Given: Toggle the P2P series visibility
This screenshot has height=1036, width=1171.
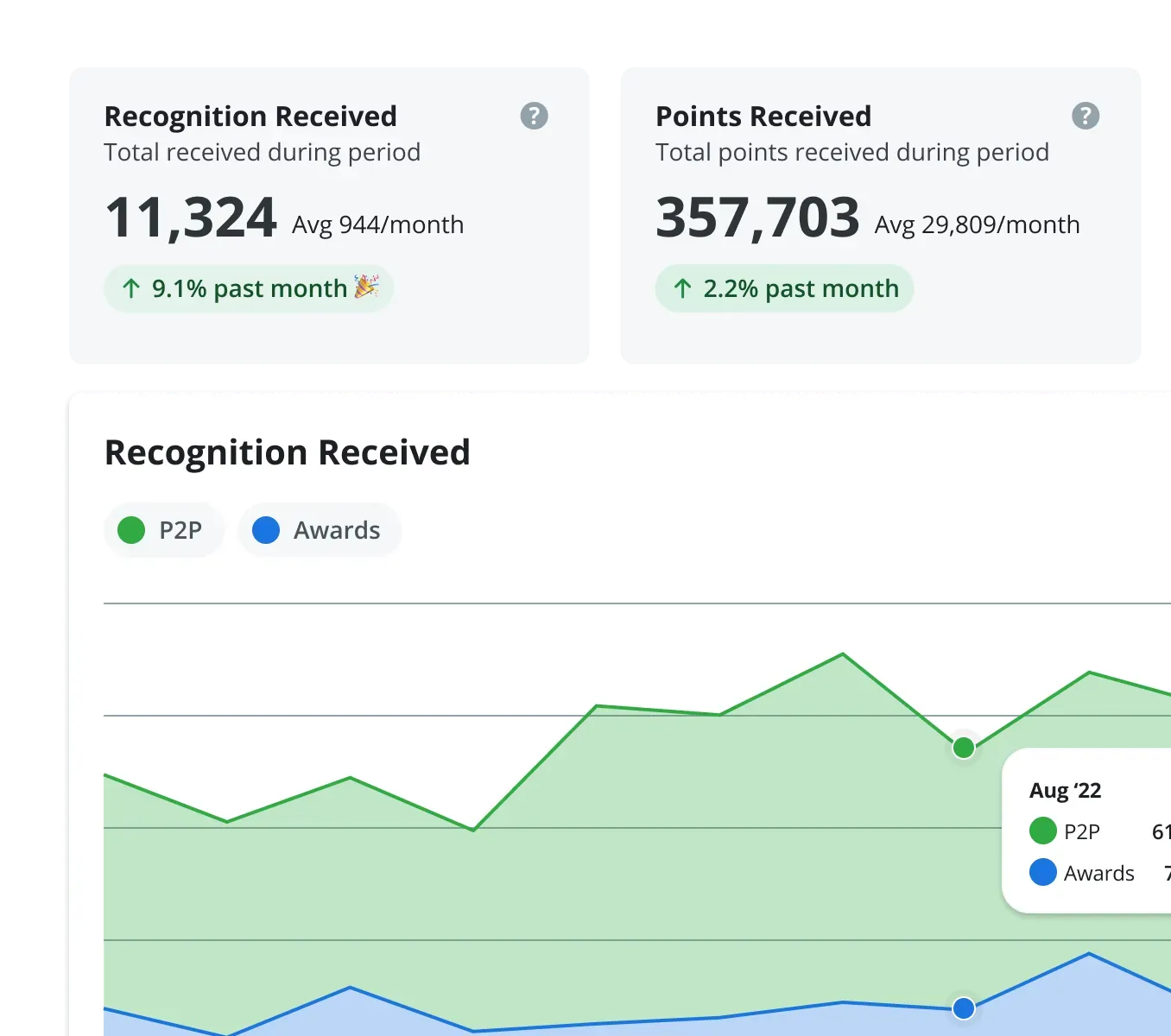Looking at the screenshot, I should [x=163, y=529].
